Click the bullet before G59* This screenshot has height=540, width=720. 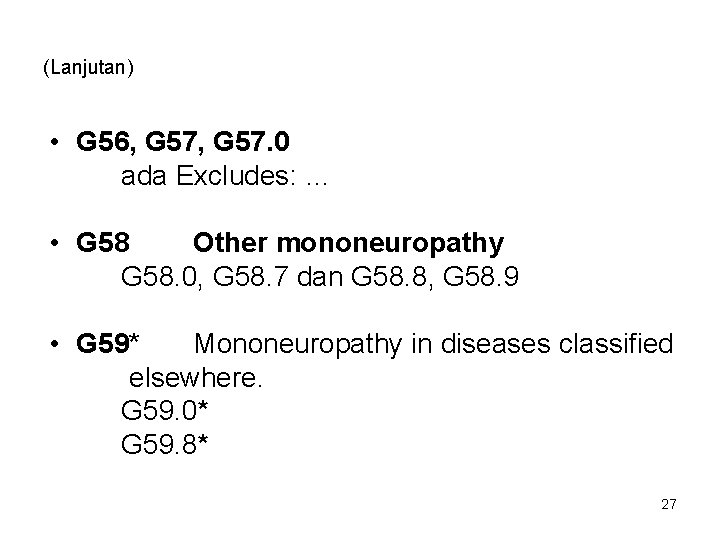[55, 343]
